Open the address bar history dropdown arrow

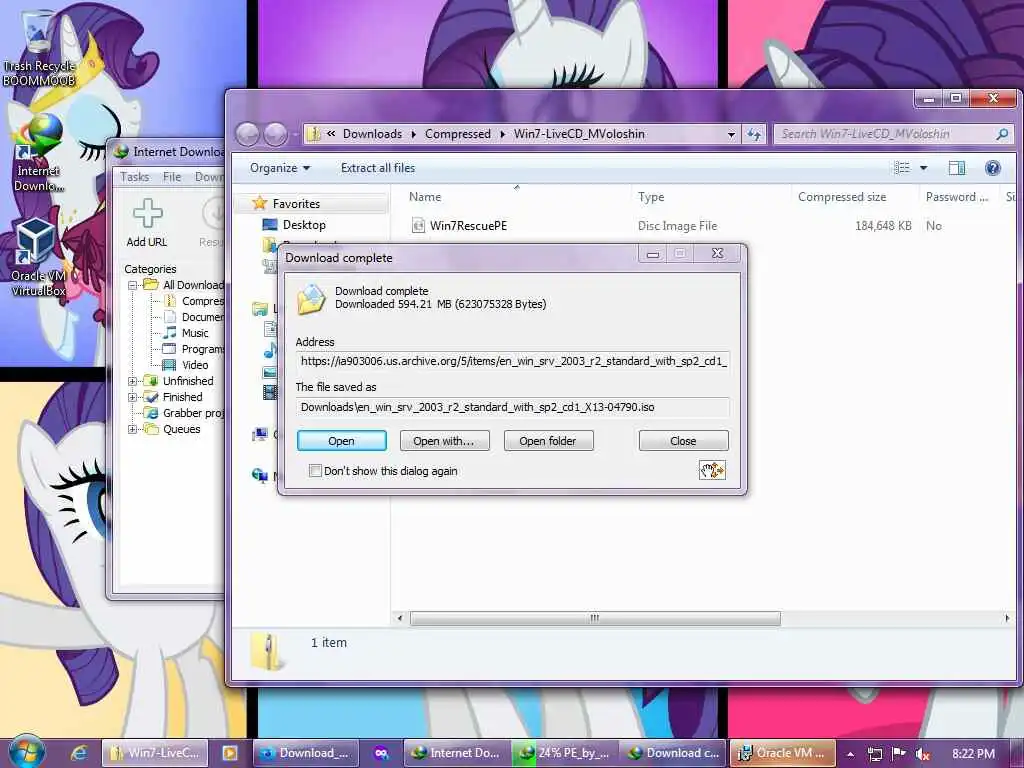click(x=731, y=135)
